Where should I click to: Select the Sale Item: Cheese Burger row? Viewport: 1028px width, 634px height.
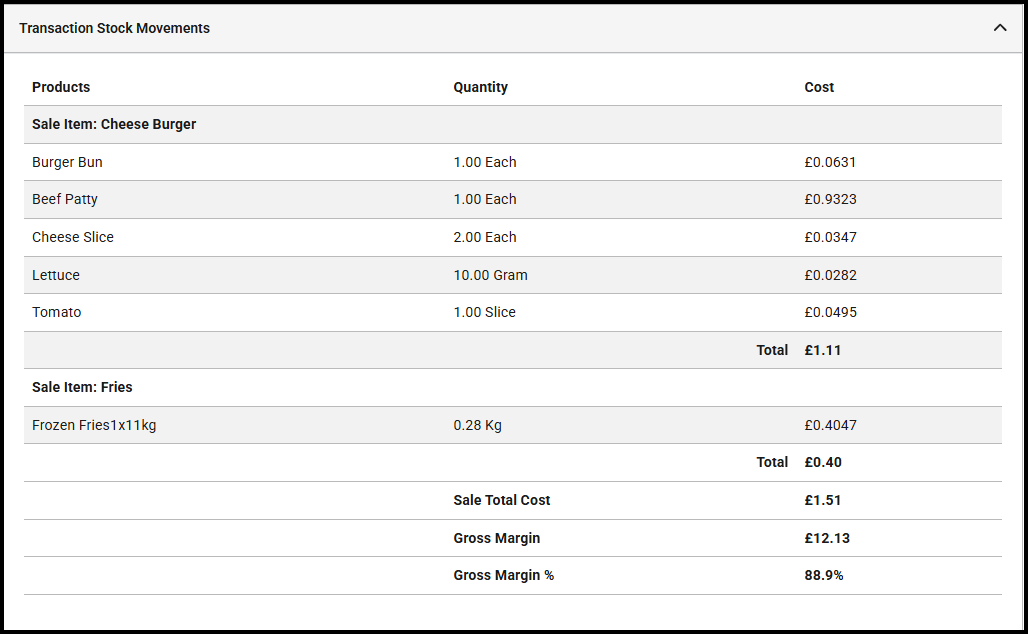pyautogui.click(x=114, y=124)
